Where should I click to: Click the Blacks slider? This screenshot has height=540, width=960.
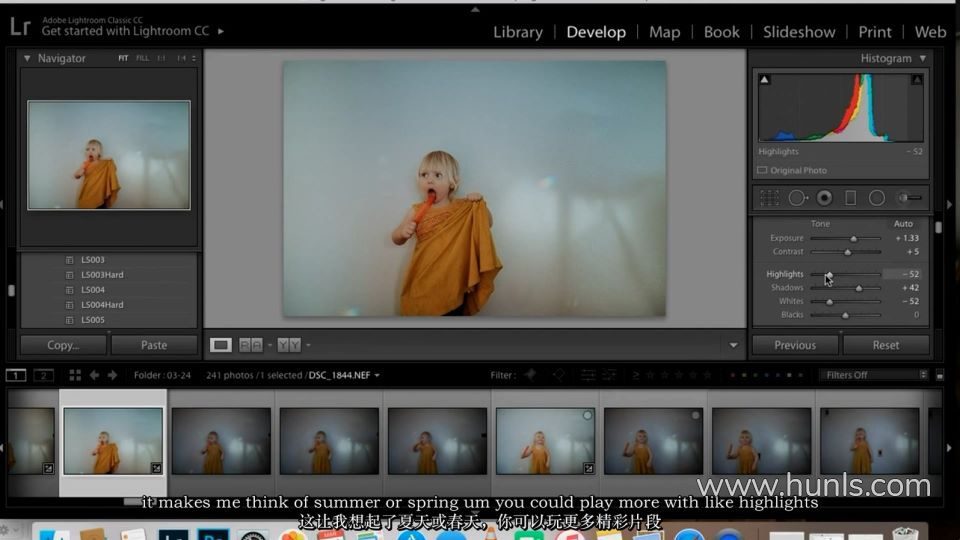coord(846,315)
